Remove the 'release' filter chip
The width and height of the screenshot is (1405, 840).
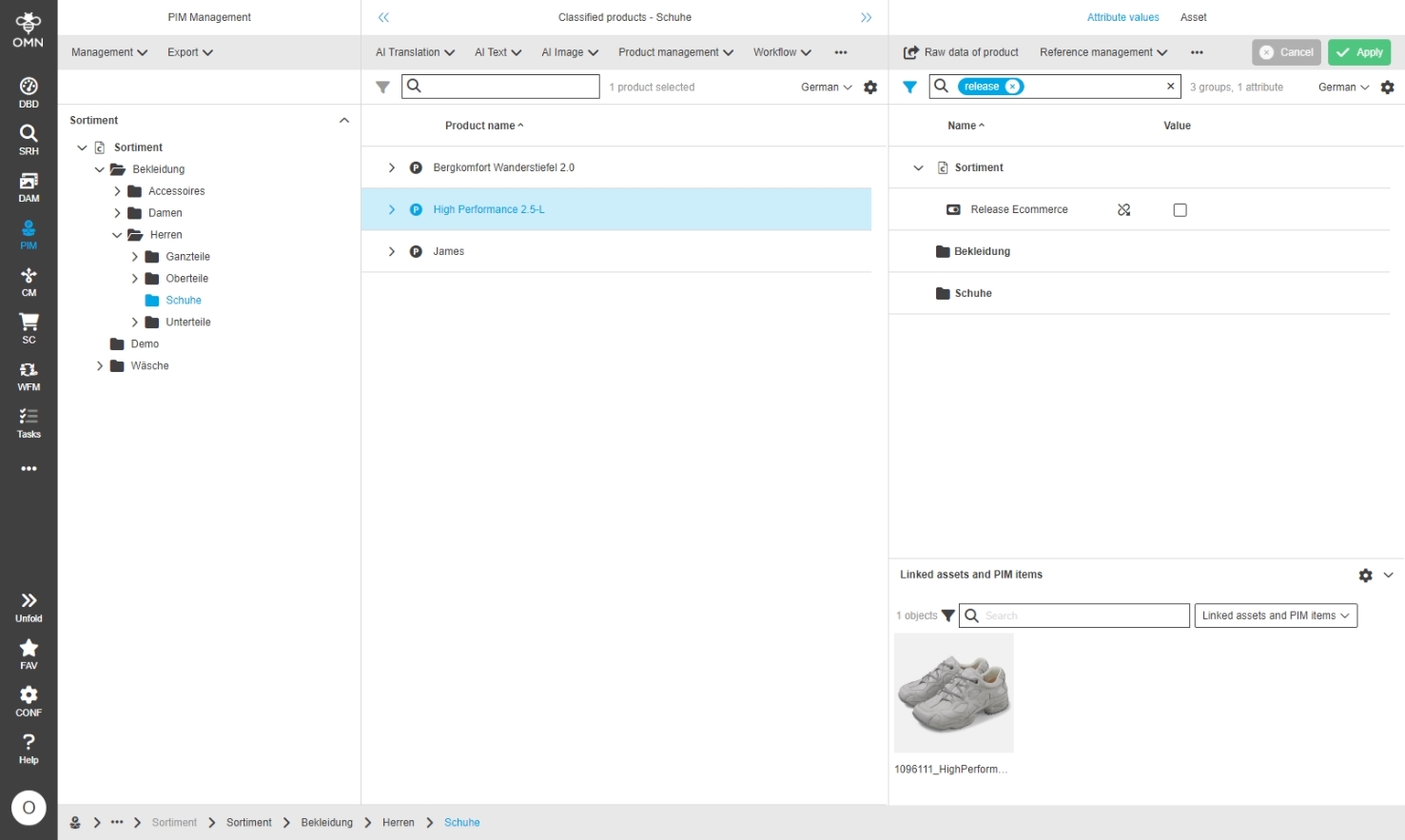point(1013,87)
